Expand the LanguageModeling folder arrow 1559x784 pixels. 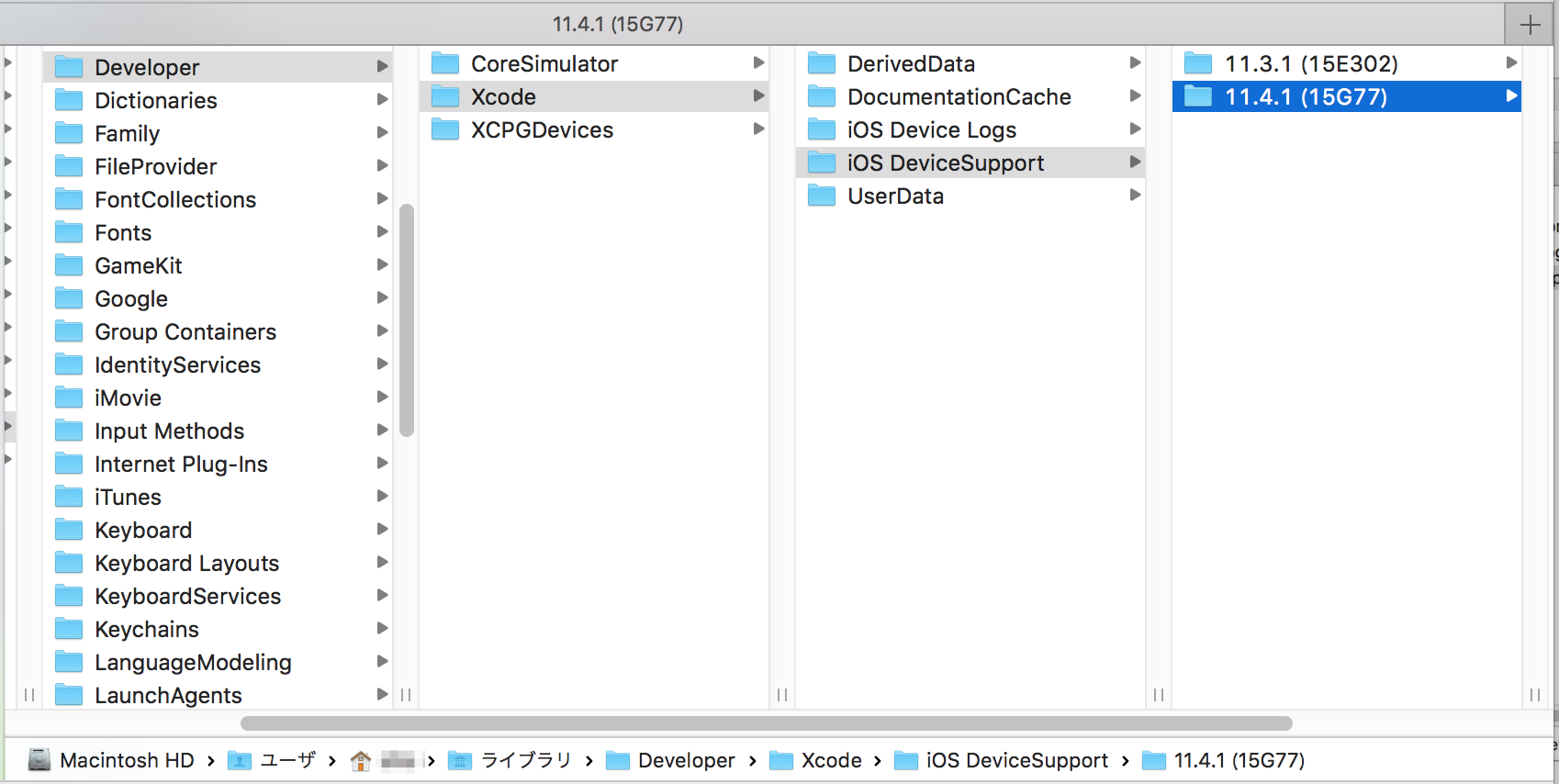pos(383,661)
